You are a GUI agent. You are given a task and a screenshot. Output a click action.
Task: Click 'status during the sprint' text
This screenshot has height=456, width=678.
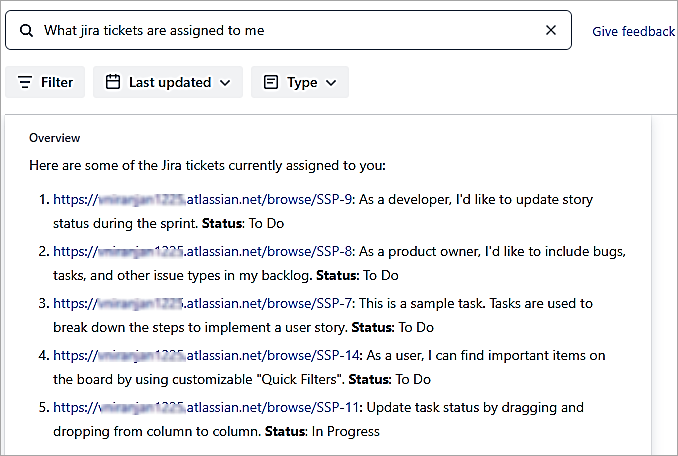click(x=125, y=223)
